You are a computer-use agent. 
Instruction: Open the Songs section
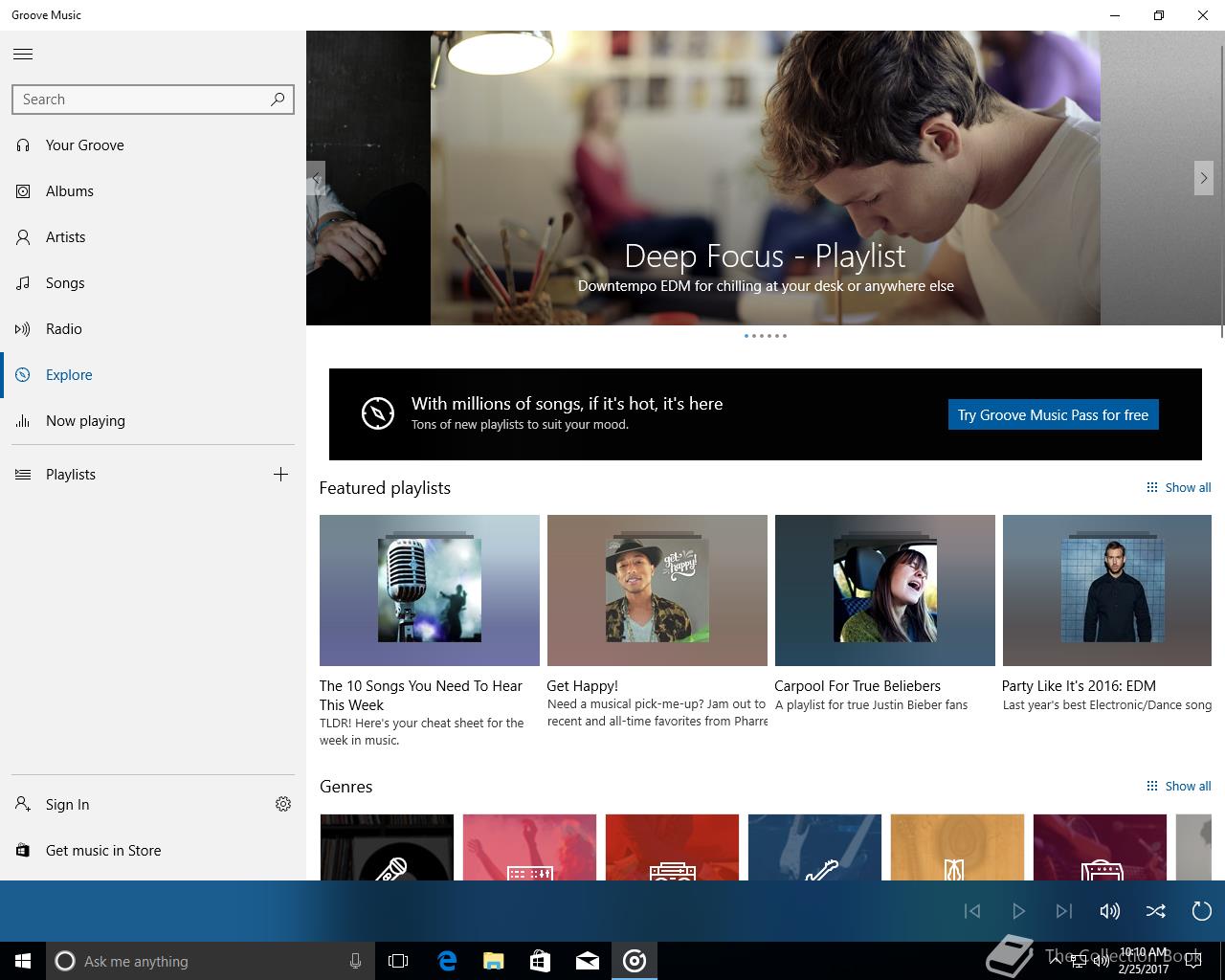tap(153, 283)
